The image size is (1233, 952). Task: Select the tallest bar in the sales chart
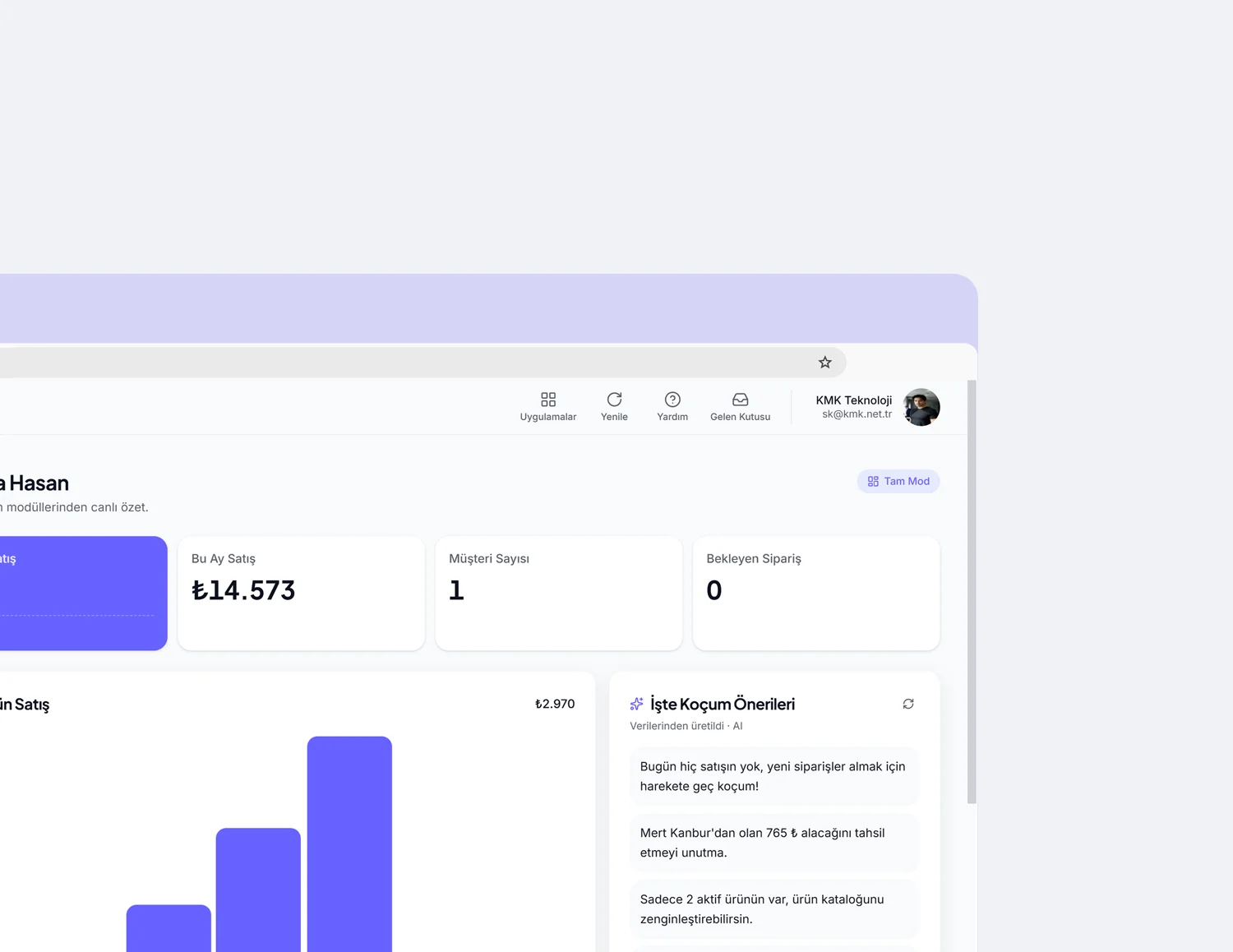[x=349, y=844]
